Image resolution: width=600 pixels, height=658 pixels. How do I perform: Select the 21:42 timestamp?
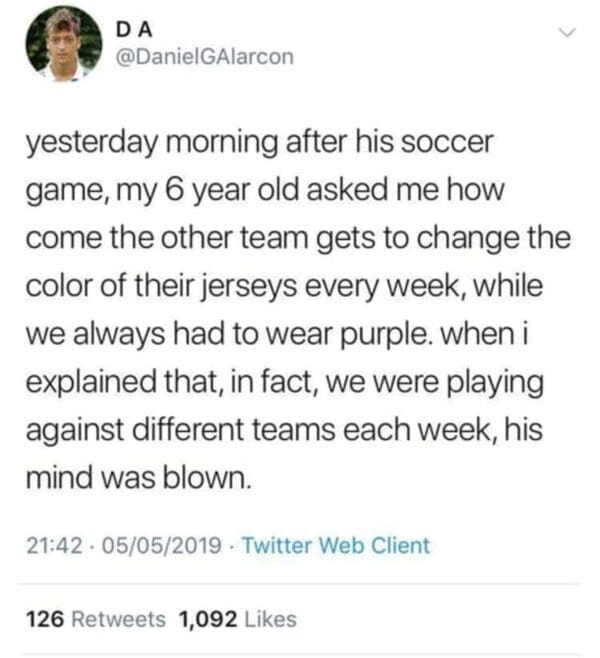pos(55,546)
